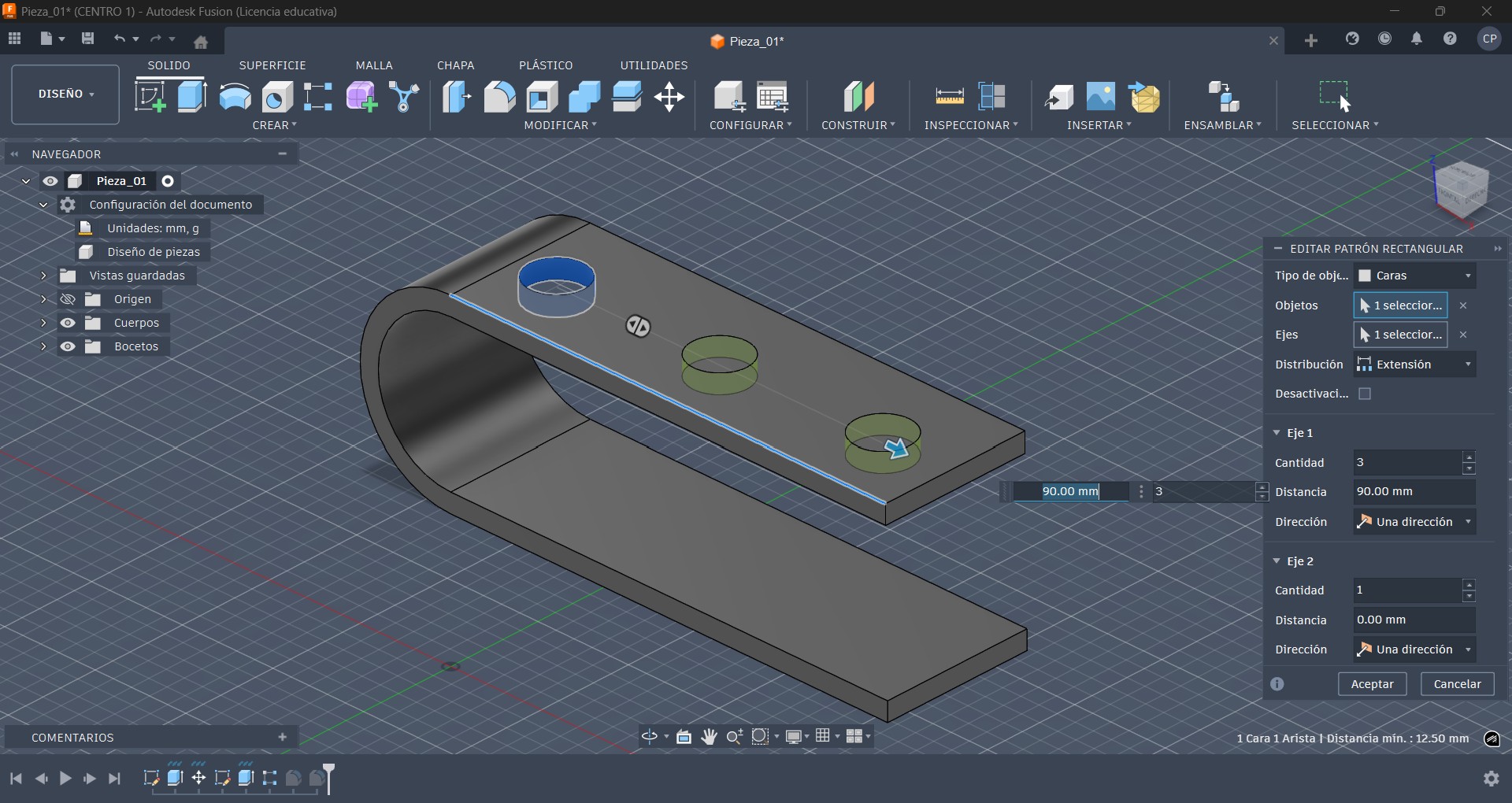The image size is (1512, 803).
Task: Activate the Extrude tool
Action: (191, 96)
